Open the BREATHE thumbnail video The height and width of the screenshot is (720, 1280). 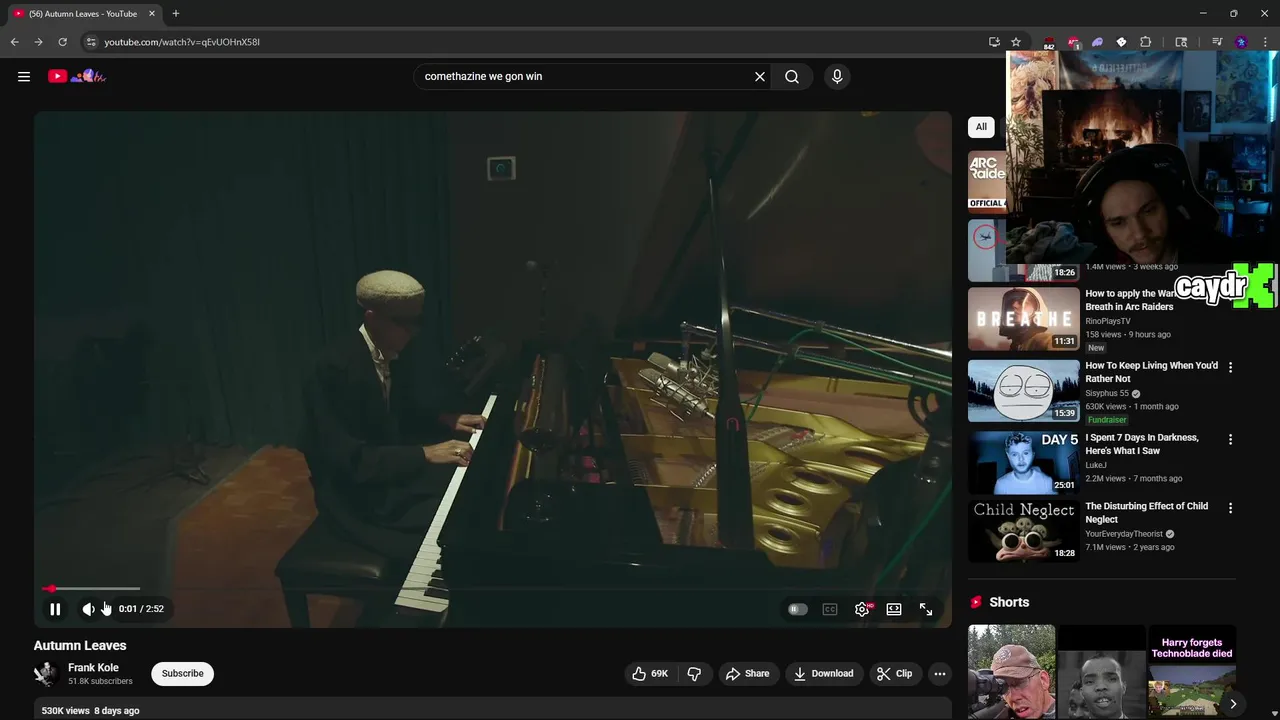pos(1024,319)
